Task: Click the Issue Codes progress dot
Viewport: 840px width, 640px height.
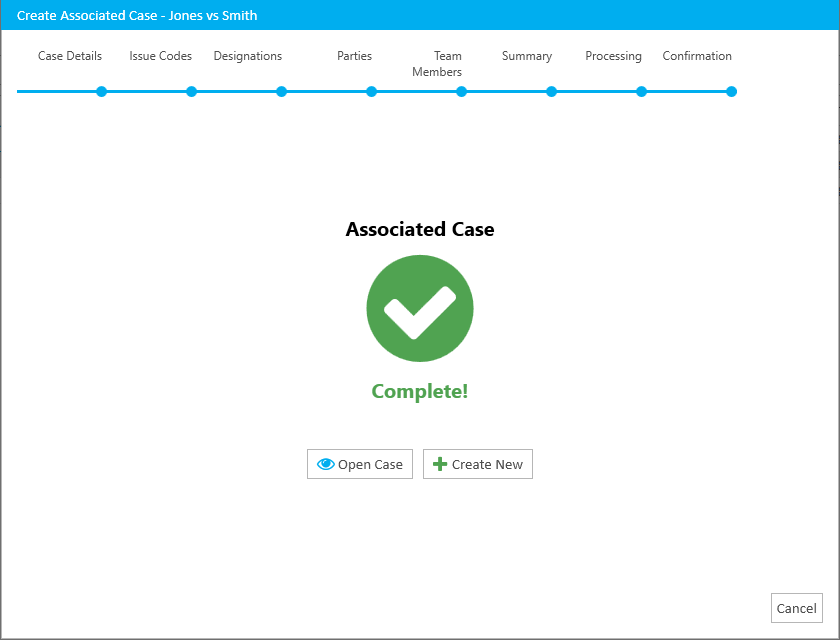Action: coord(191,92)
